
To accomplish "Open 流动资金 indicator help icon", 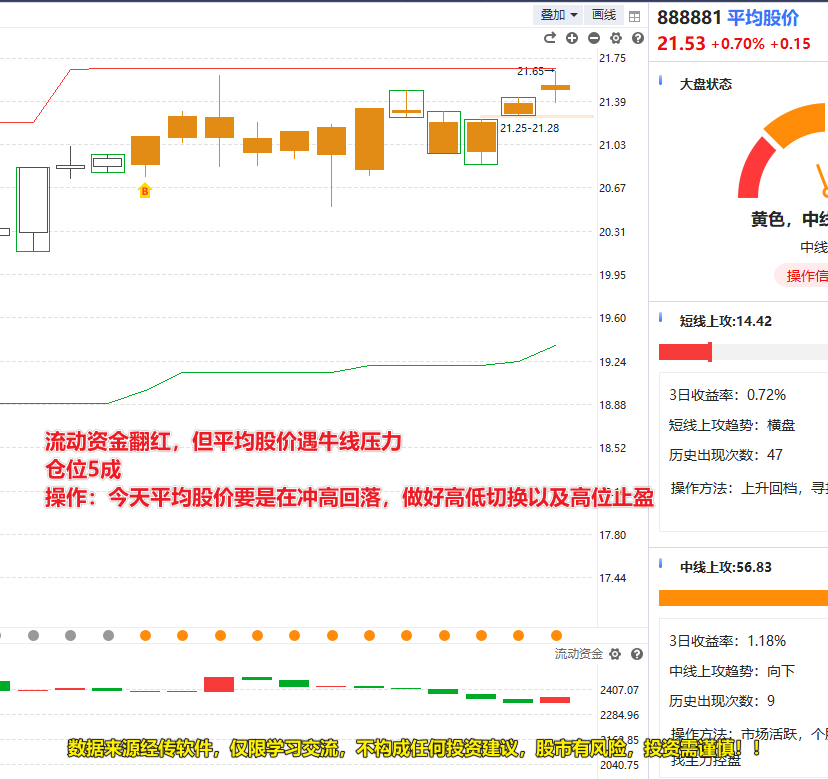I will (x=637, y=654).
